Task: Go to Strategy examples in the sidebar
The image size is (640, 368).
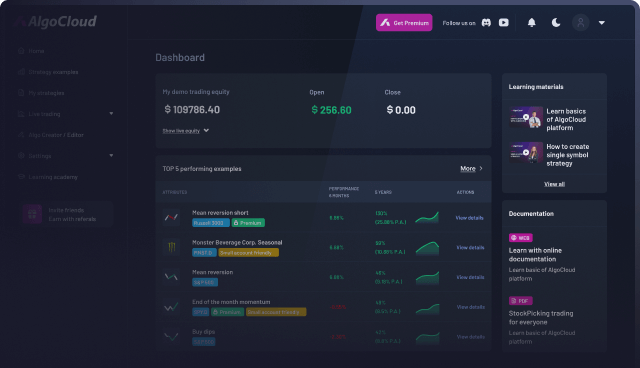Action: (53, 72)
